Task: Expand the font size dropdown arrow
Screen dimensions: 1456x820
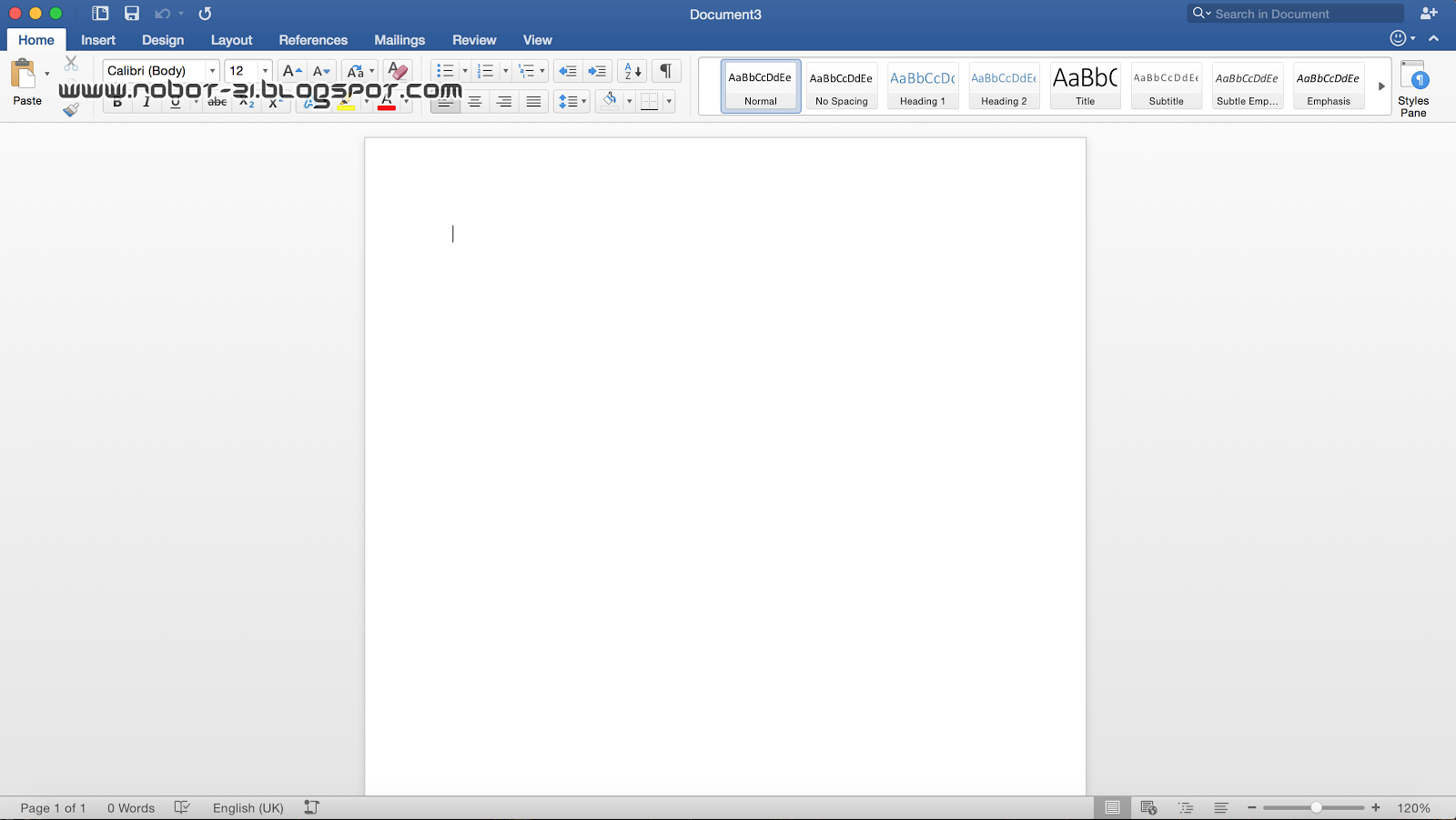Action: [x=265, y=71]
